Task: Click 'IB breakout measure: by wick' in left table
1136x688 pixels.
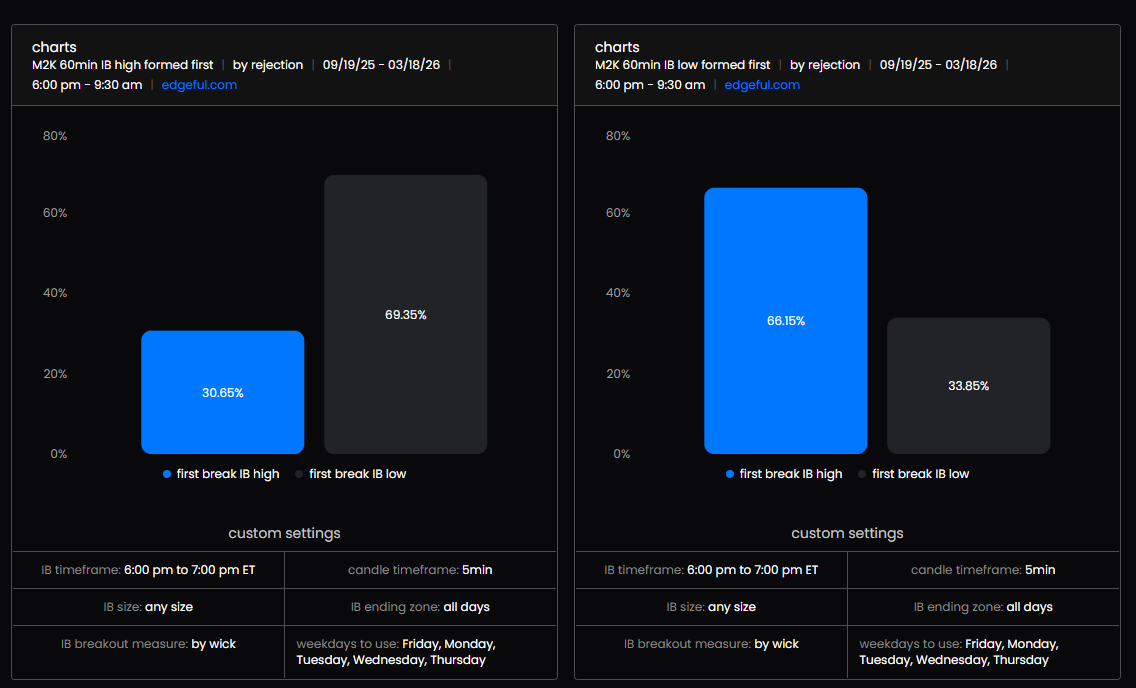Action: coord(149,644)
